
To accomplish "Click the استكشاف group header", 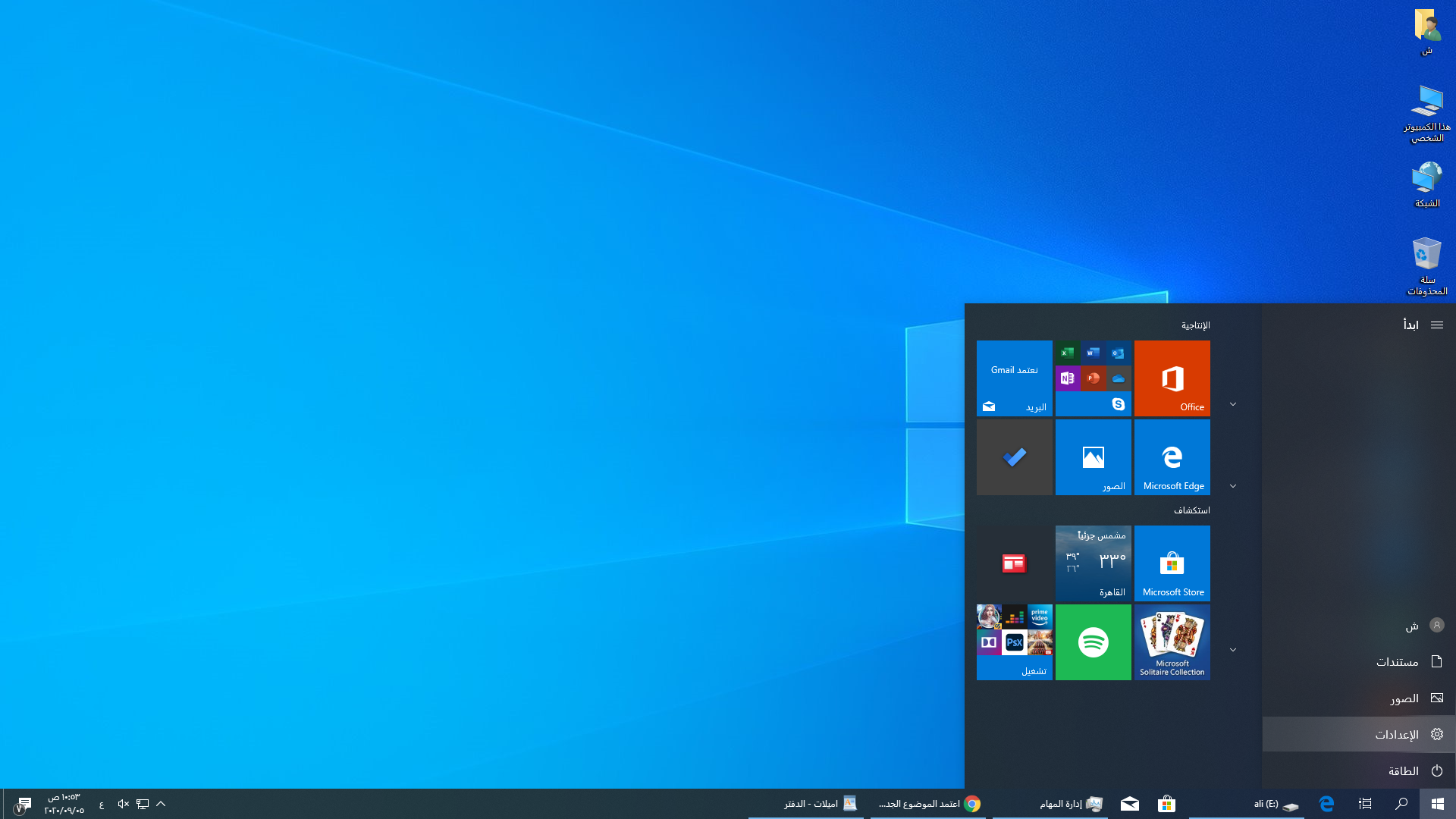I will click(1191, 510).
